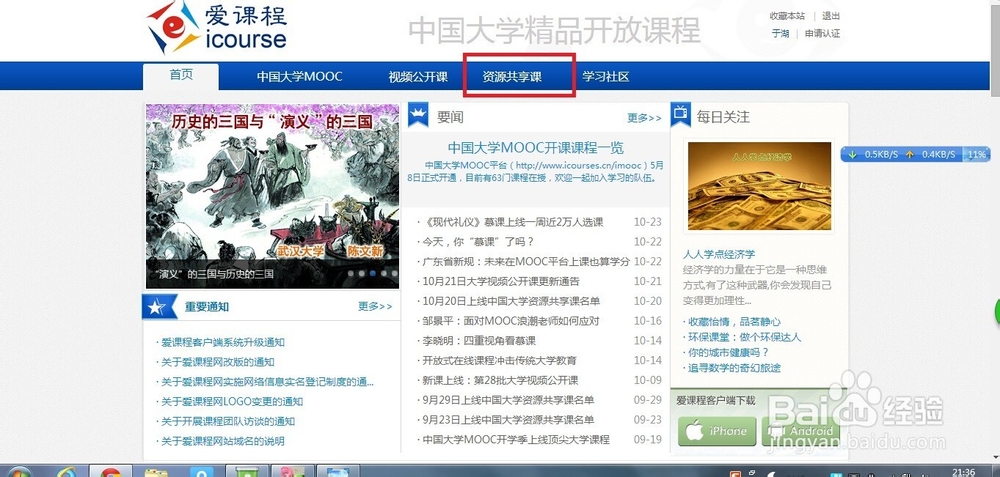1000x477 pixels.
Task: Open 关于爱课程网站域名的说明
Action: pyautogui.click(x=223, y=441)
